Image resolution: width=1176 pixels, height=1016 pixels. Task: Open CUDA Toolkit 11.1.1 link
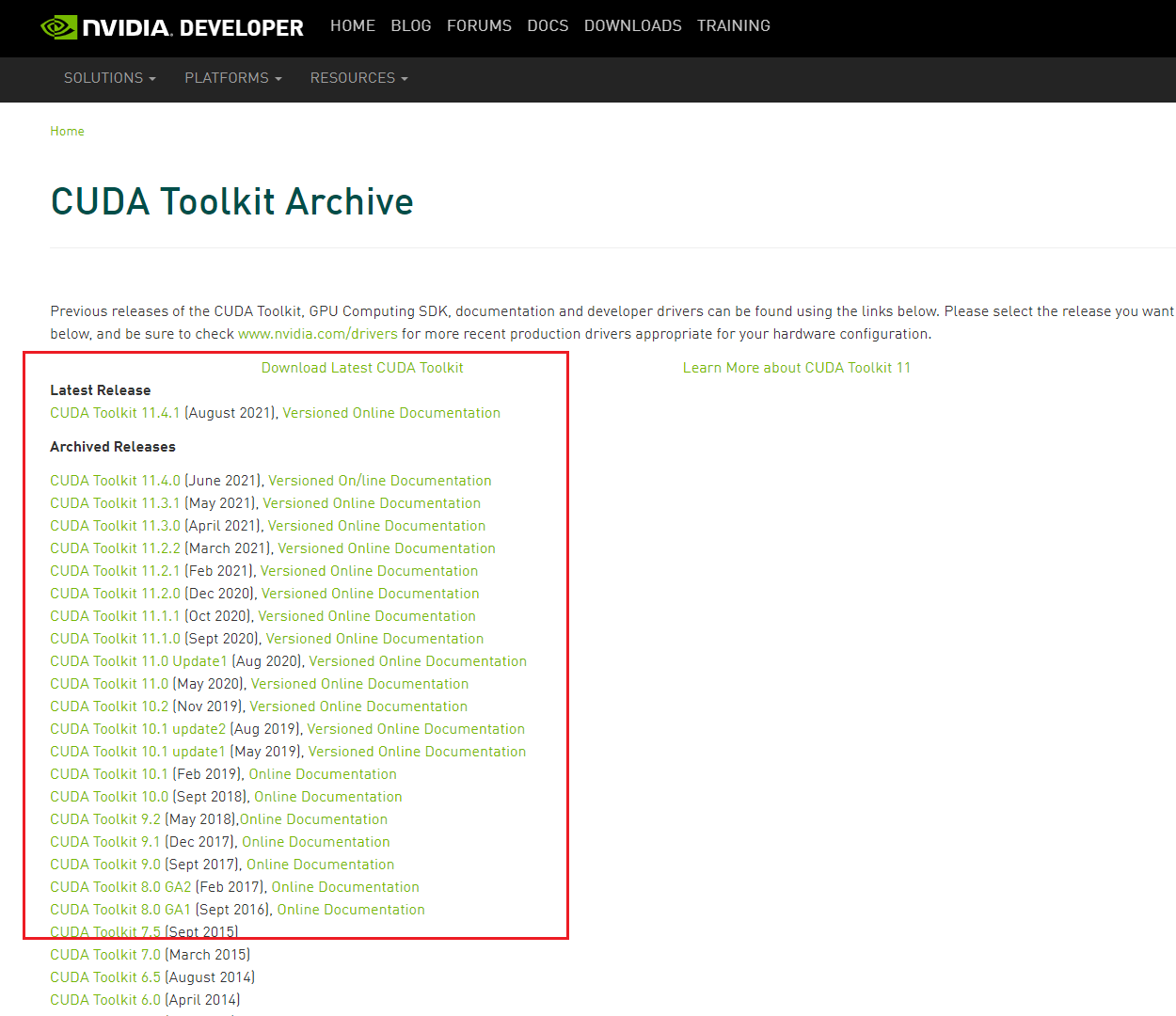115,616
